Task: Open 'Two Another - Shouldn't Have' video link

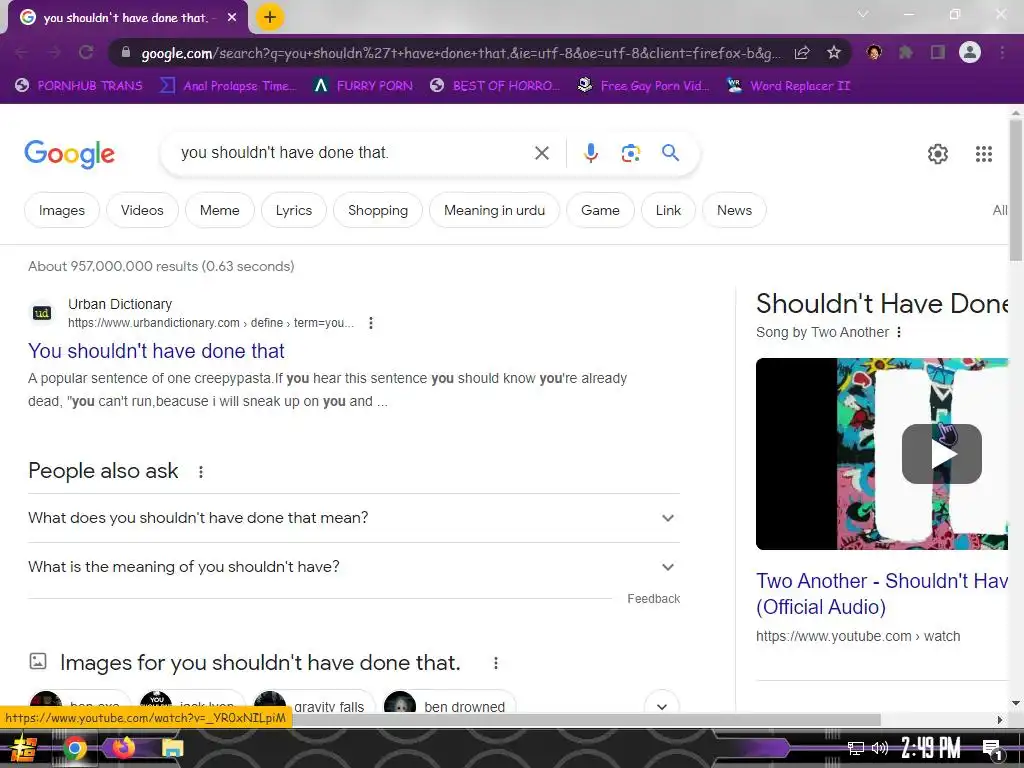Action: [882, 594]
